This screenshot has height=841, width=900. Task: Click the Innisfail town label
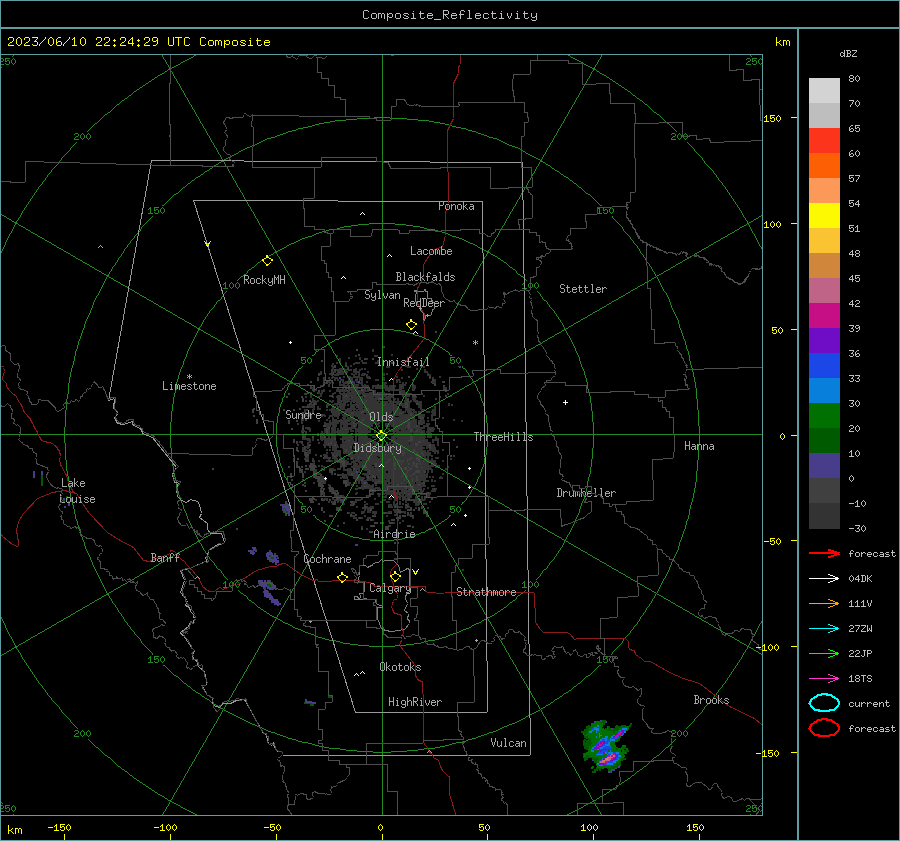403,362
